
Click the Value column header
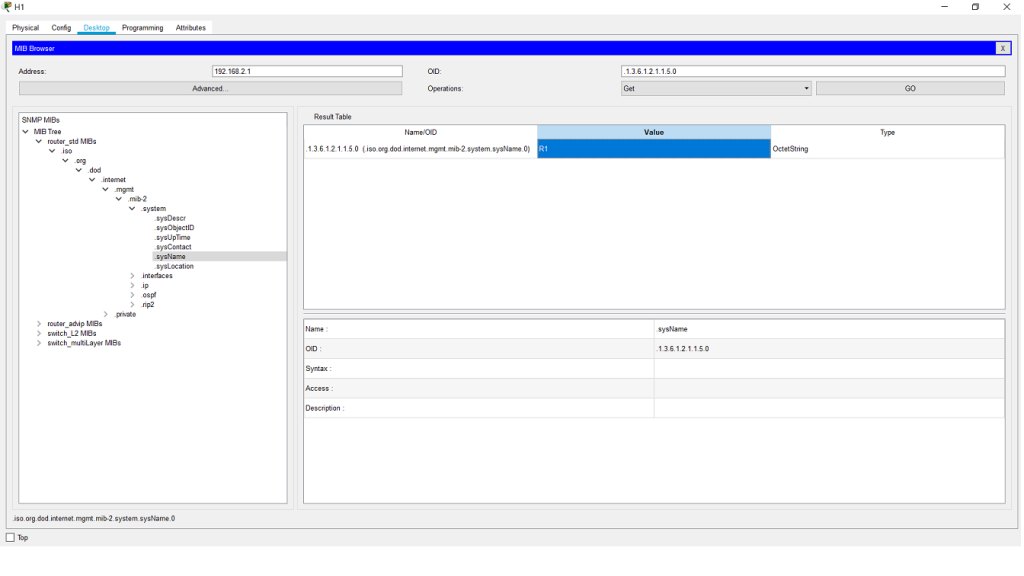pos(653,132)
